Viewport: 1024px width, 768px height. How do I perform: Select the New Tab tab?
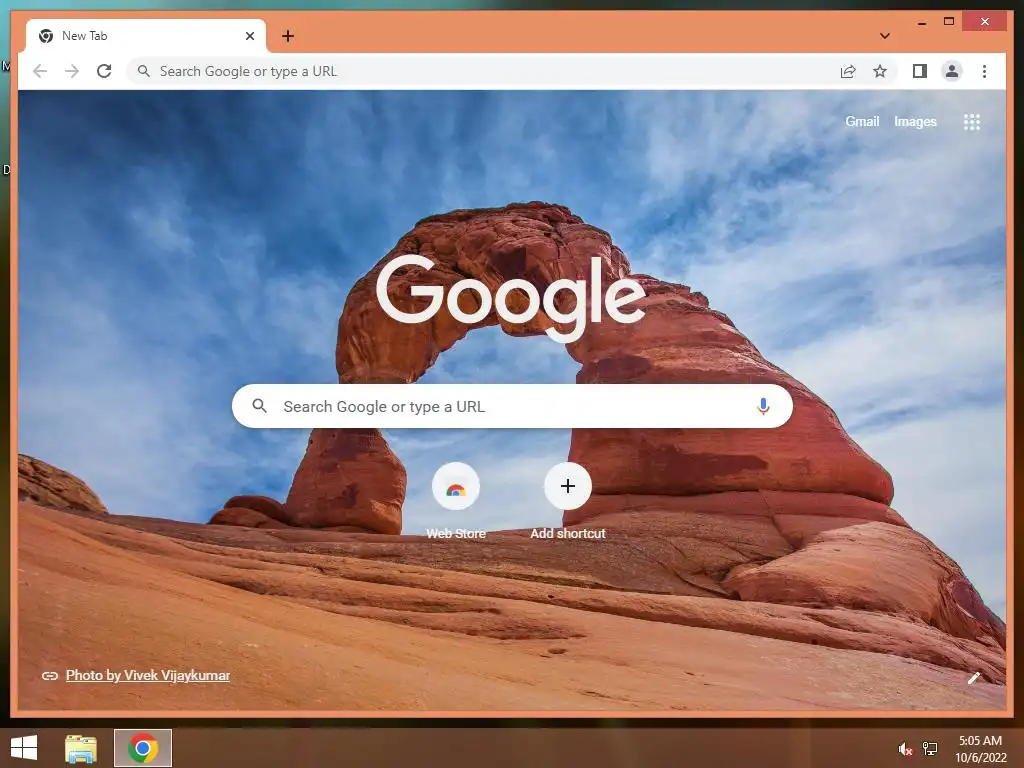pyautogui.click(x=146, y=36)
